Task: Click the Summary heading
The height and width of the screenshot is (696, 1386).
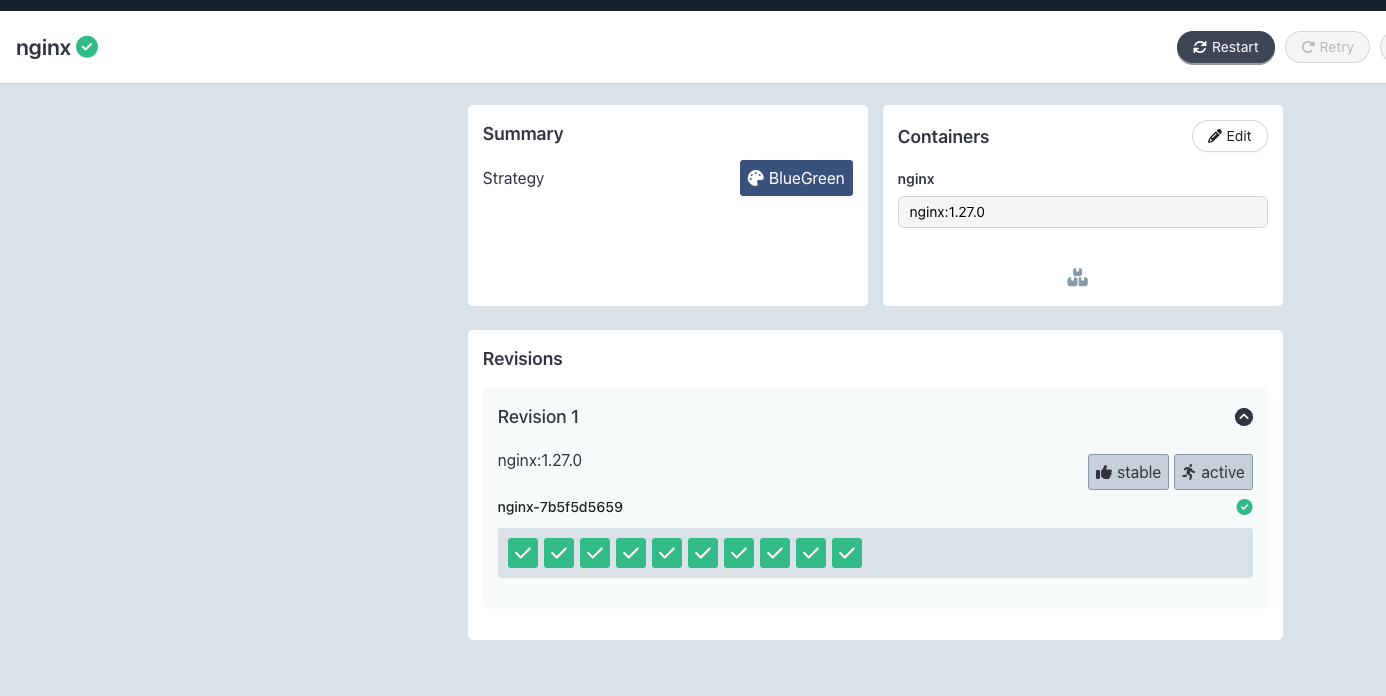Action: [523, 134]
